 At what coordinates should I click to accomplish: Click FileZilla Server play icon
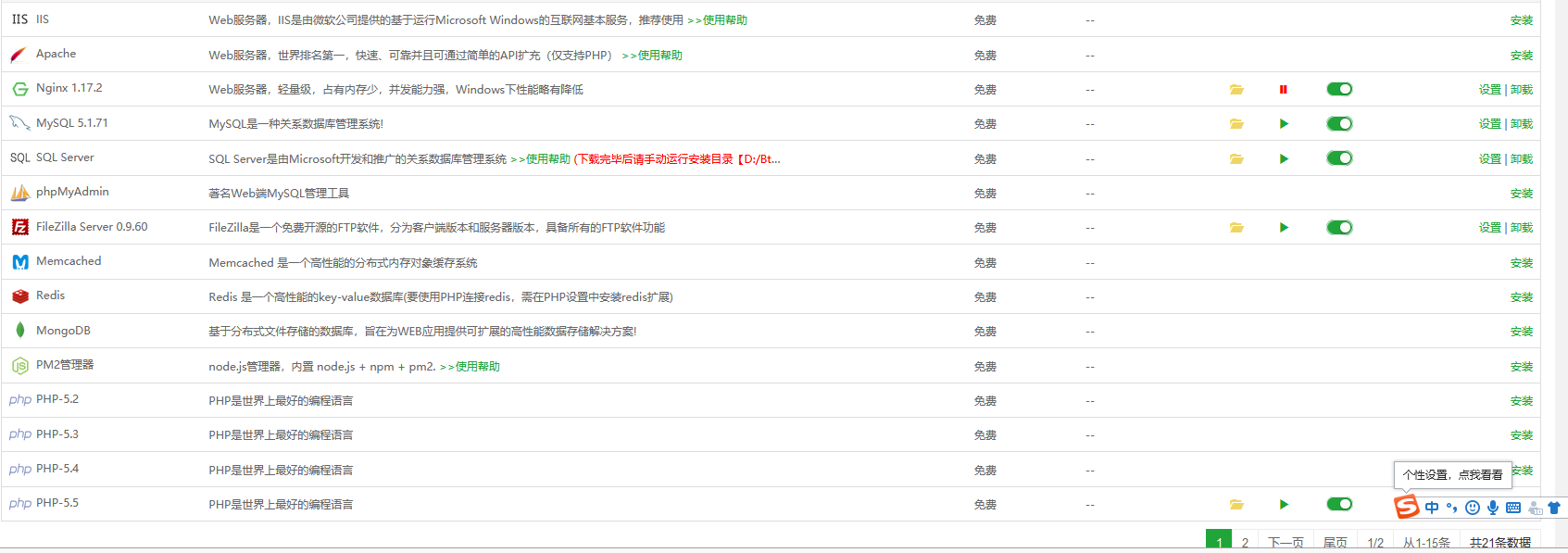[1284, 228]
